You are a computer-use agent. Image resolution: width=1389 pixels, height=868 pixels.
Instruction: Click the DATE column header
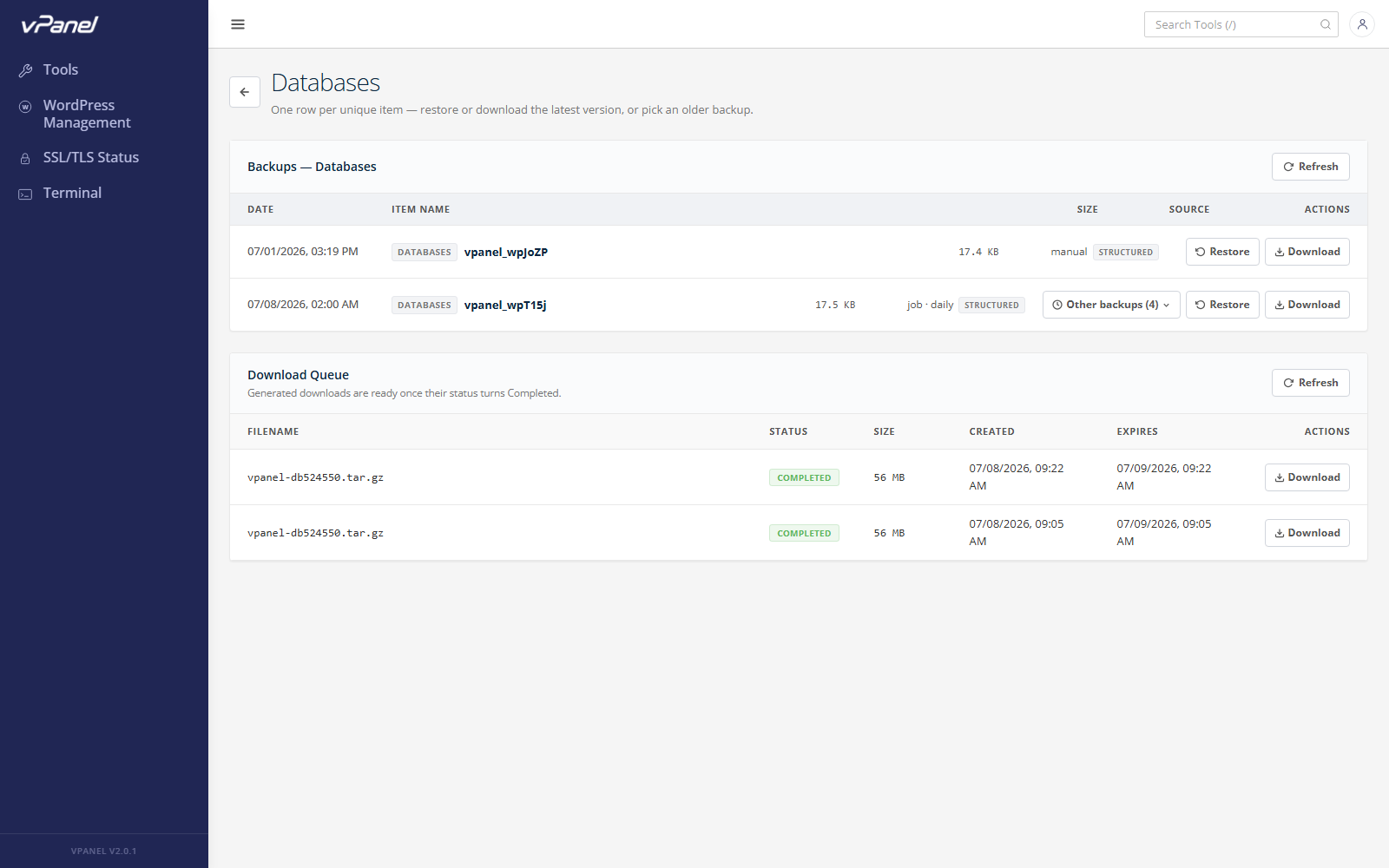(260, 209)
